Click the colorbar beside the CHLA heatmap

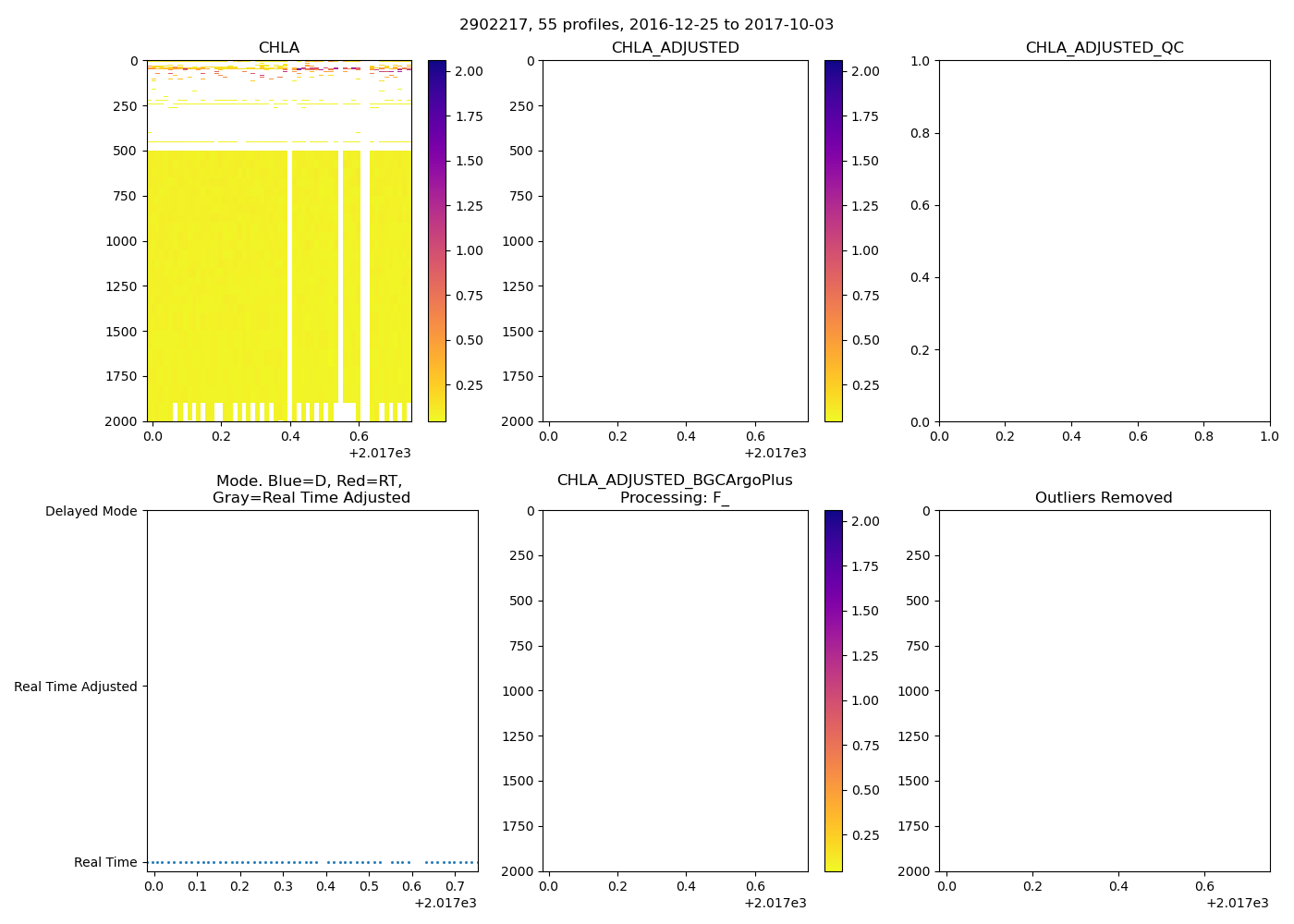(436, 240)
